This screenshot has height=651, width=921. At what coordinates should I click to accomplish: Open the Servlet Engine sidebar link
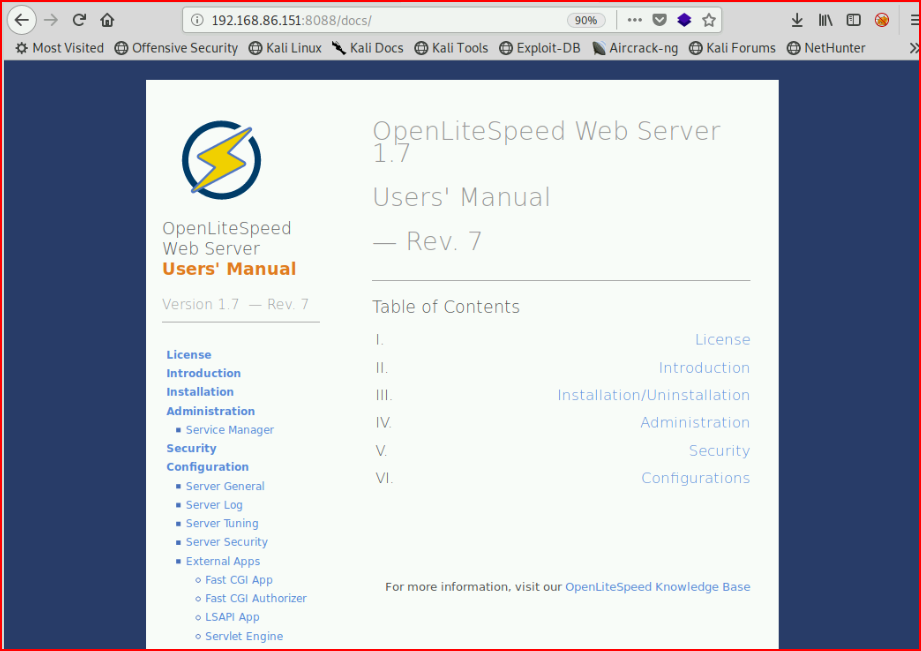[x=244, y=636]
